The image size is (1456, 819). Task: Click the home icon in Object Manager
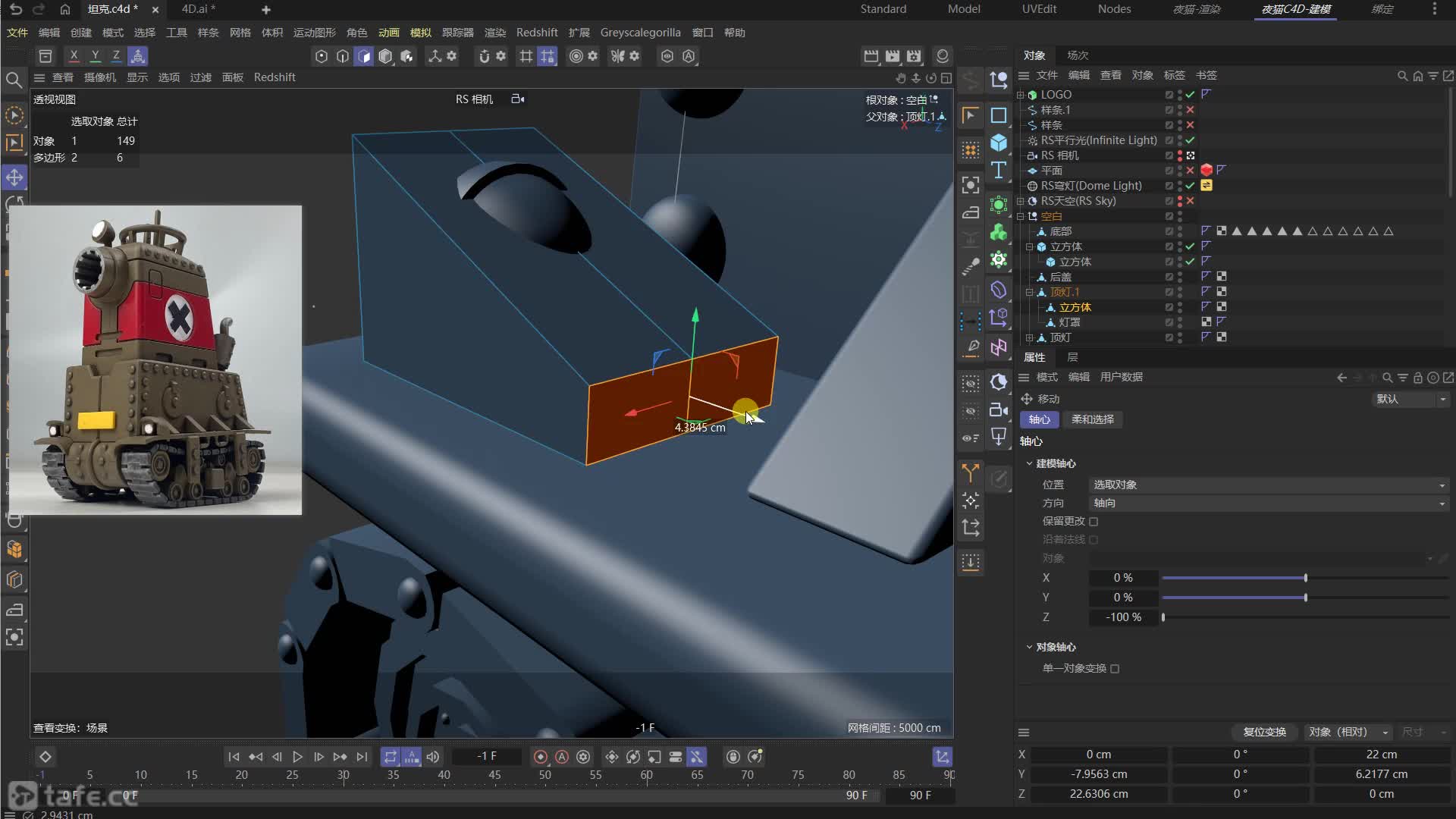1418,76
